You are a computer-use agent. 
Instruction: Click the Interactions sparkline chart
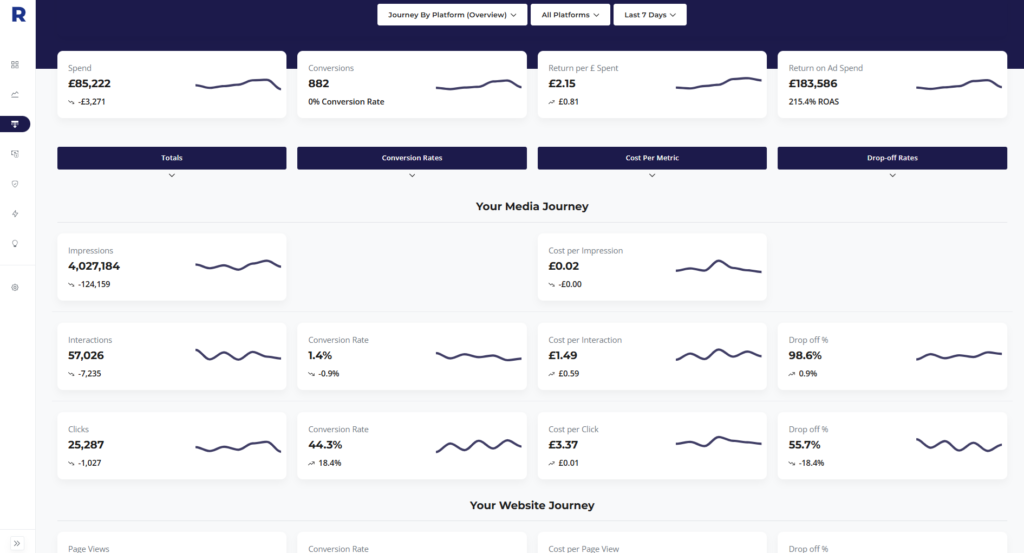pyautogui.click(x=238, y=355)
